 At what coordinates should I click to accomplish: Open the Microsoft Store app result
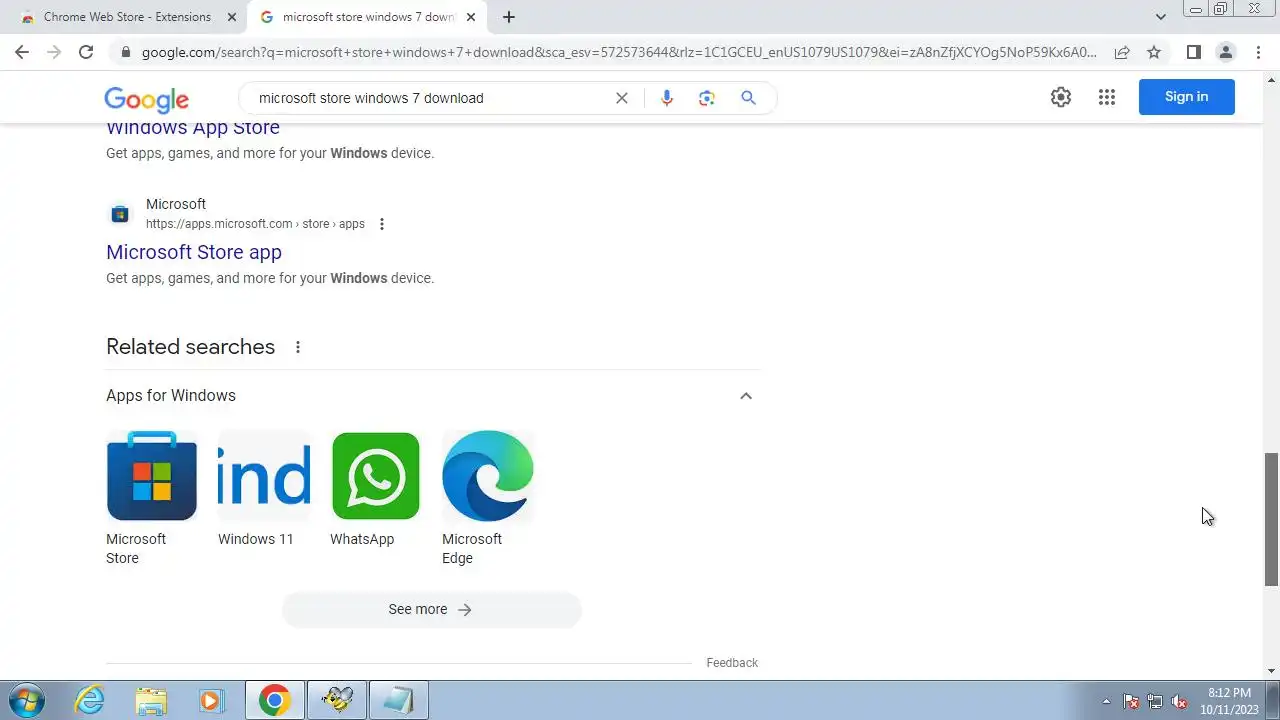pyautogui.click(x=194, y=252)
